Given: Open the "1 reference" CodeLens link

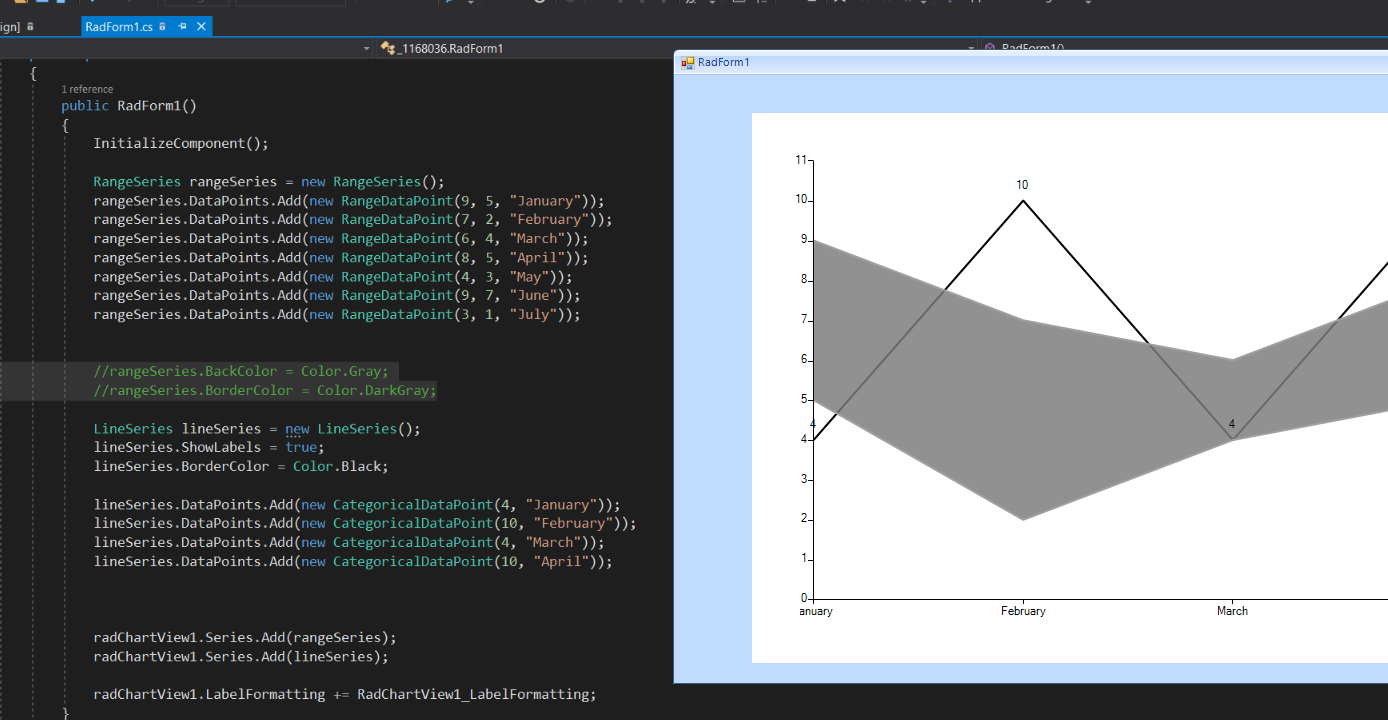Looking at the screenshot, I should [x=87, y=89].
